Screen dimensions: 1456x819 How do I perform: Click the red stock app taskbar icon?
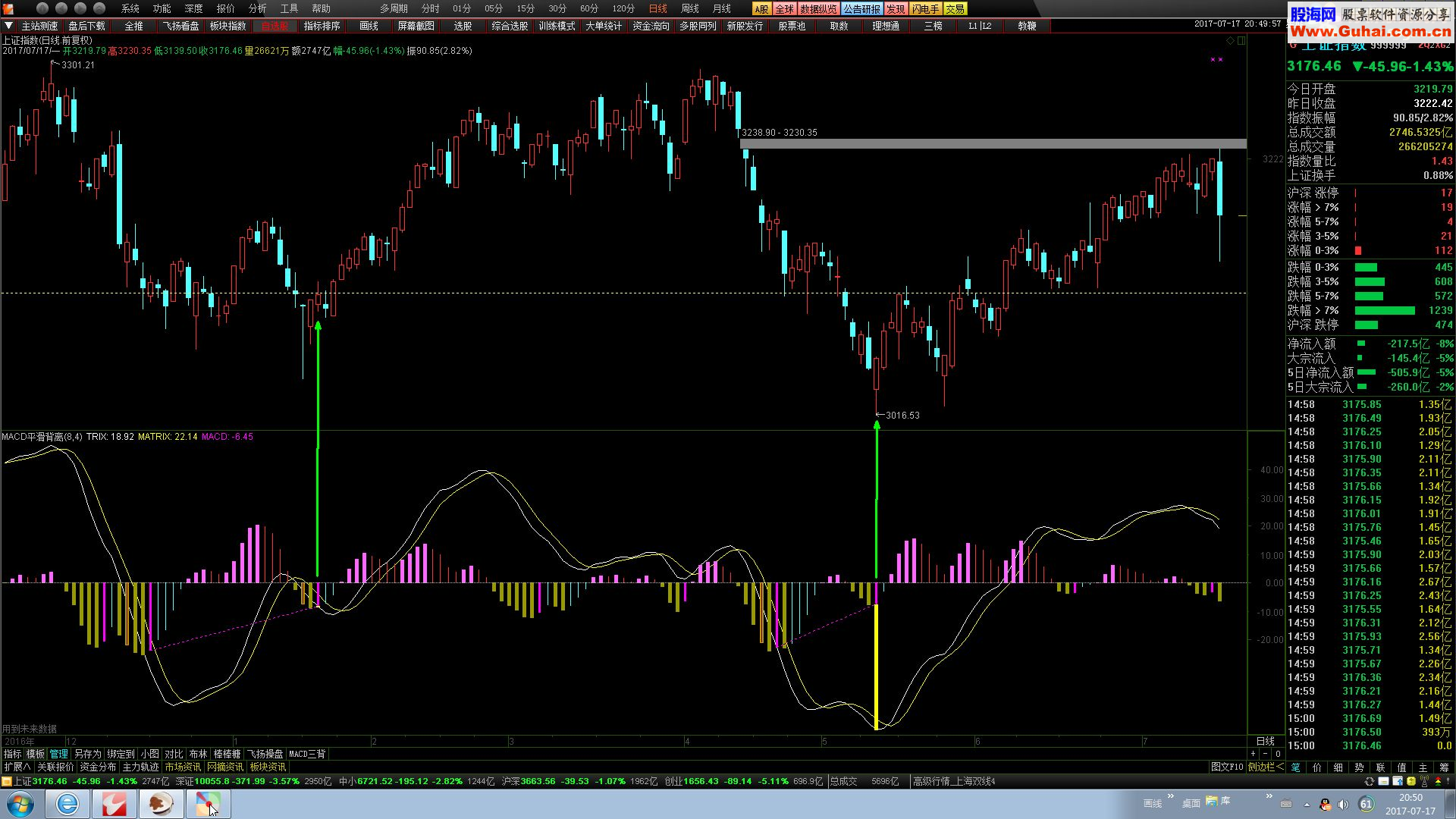tap(115, 804)
